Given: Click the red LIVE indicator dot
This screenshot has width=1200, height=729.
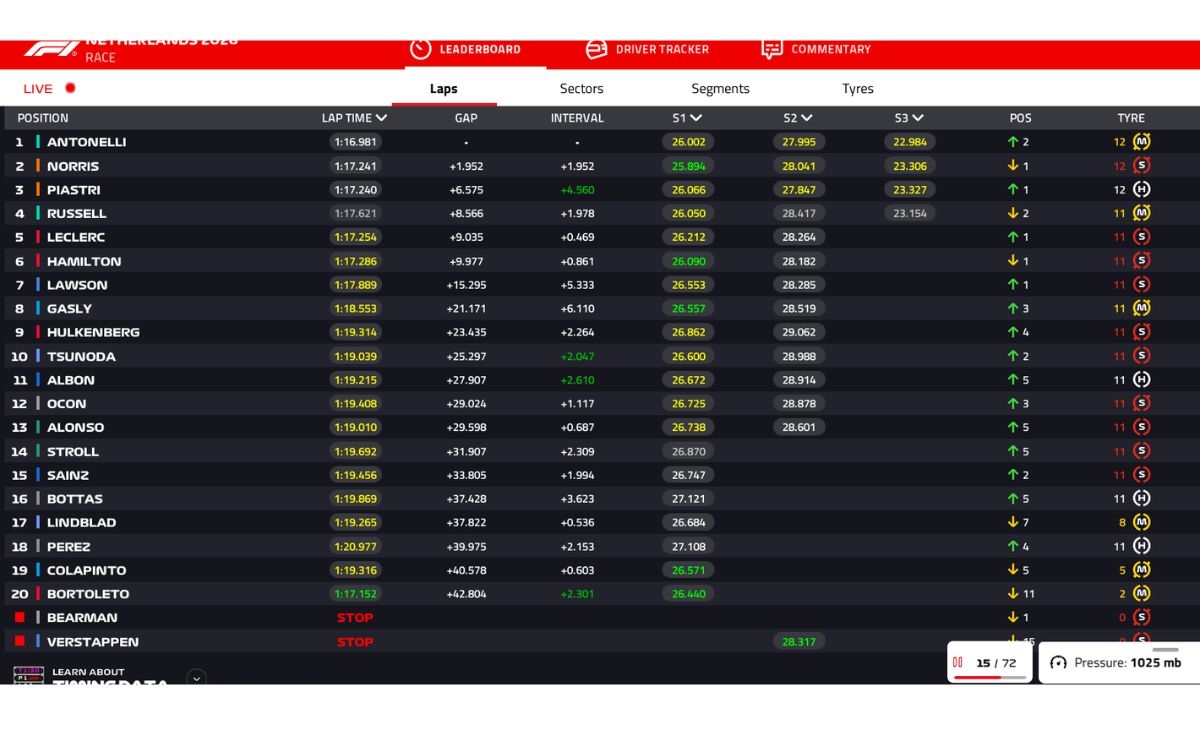Looking at the screenshot, I should click(x=70, y=88).
